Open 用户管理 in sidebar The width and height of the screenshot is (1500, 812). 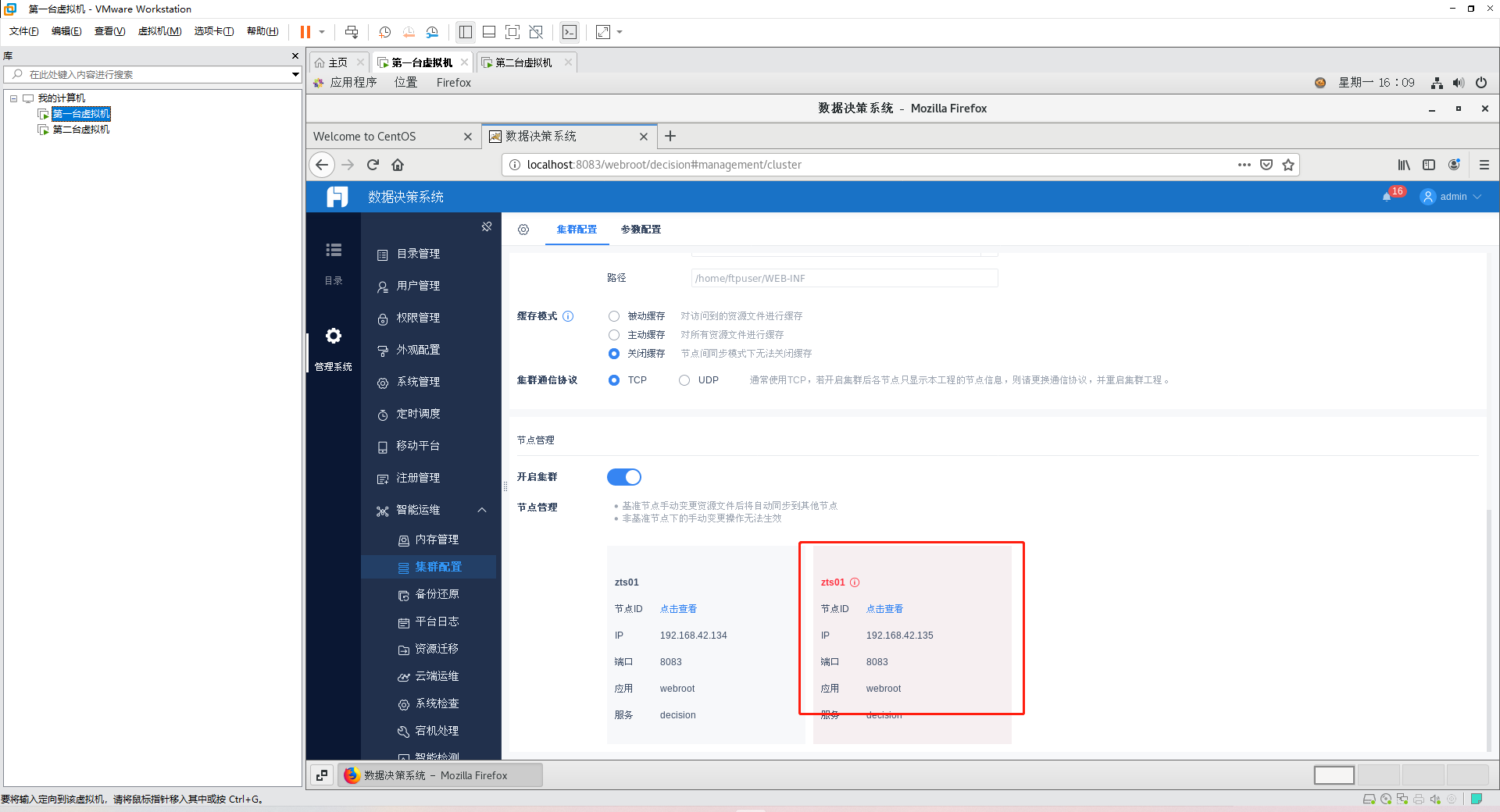pos(418,286)
